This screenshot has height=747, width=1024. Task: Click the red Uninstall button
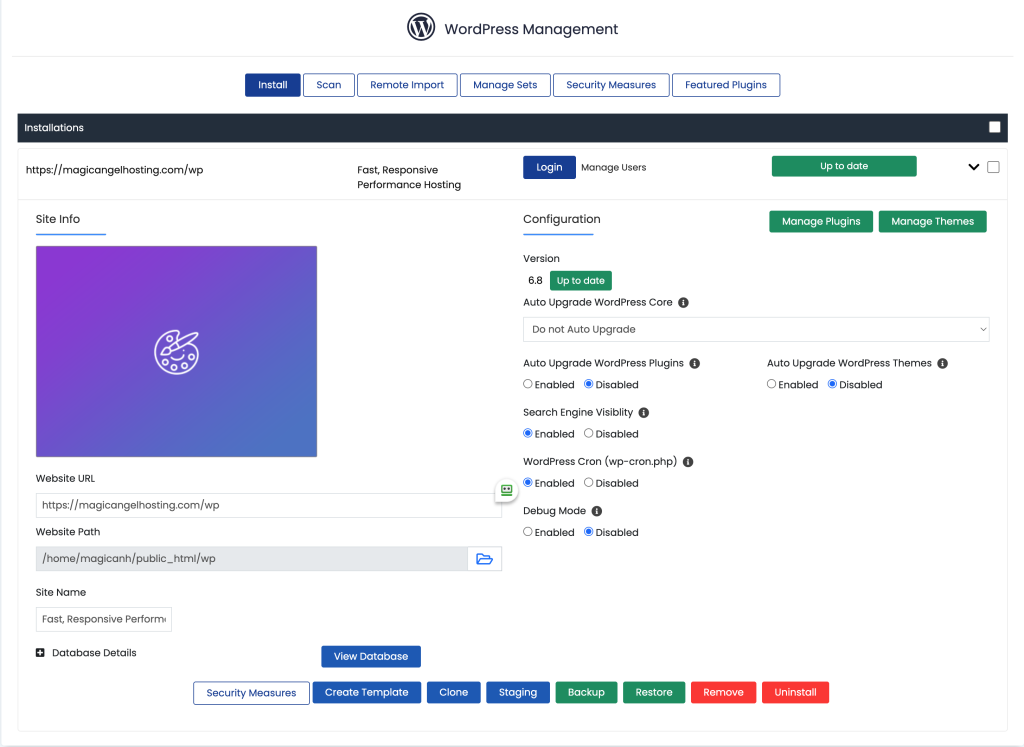pyautogui.click(x=795, y=692)
